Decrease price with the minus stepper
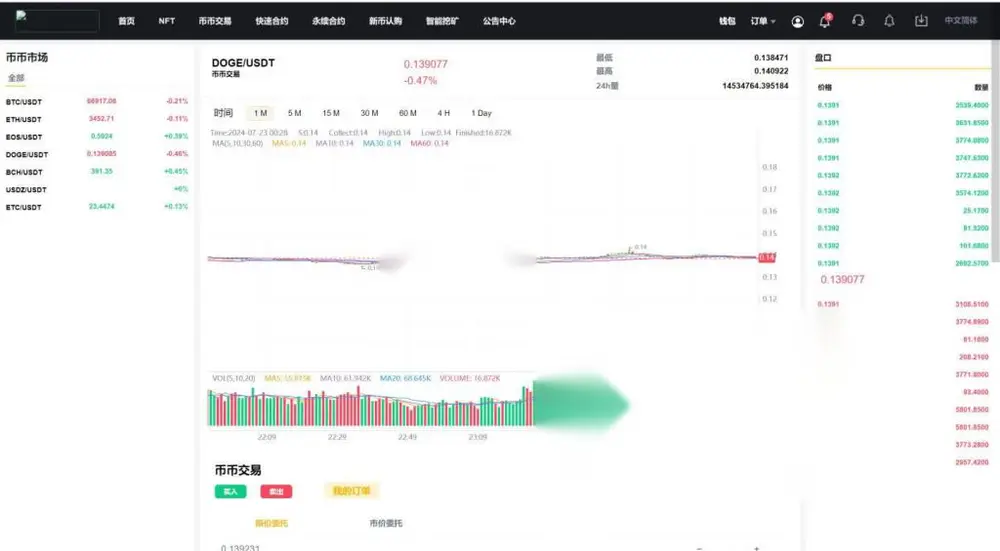 (700, 548)
